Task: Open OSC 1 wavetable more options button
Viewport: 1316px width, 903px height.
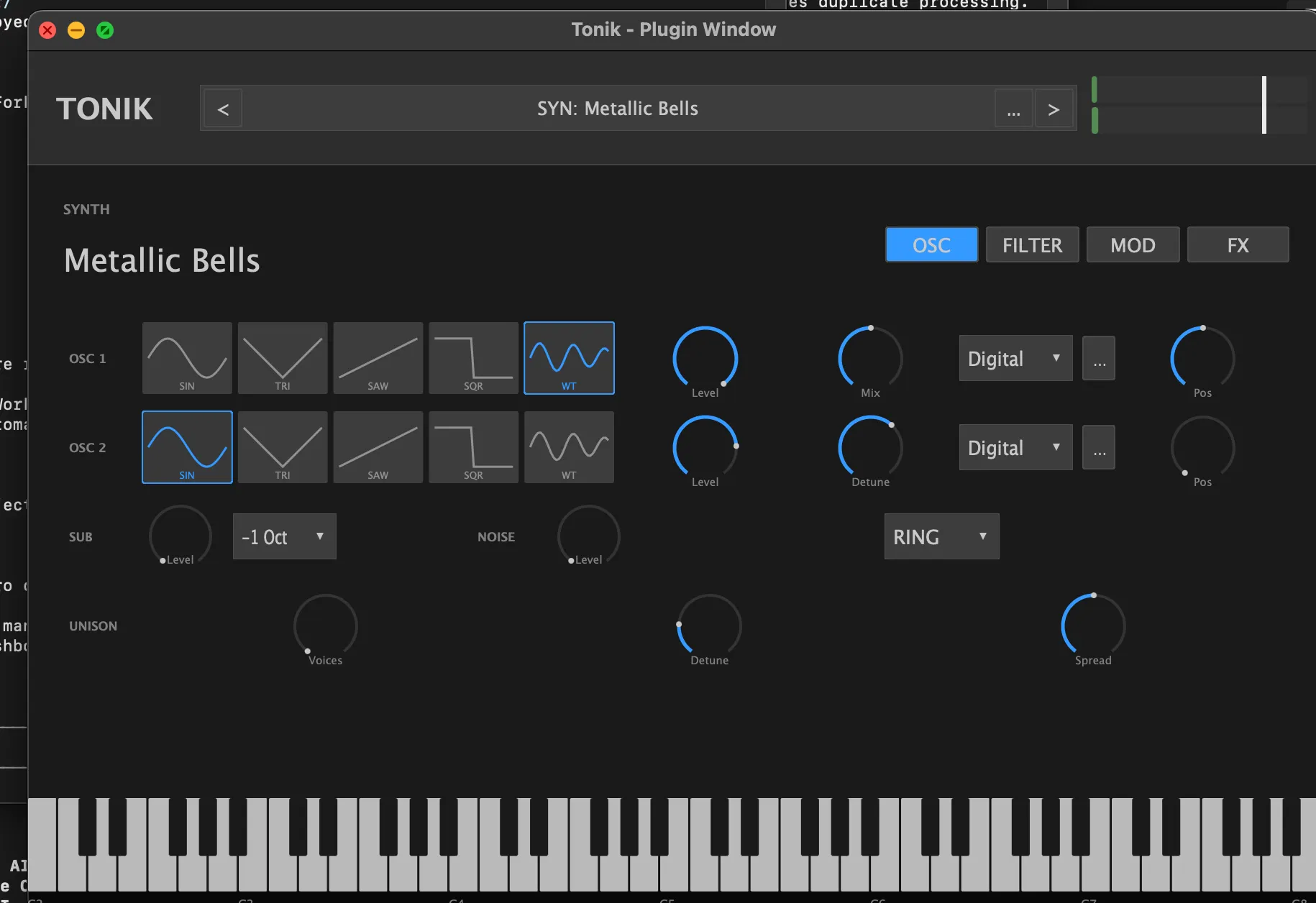Action: point(1099,358)
